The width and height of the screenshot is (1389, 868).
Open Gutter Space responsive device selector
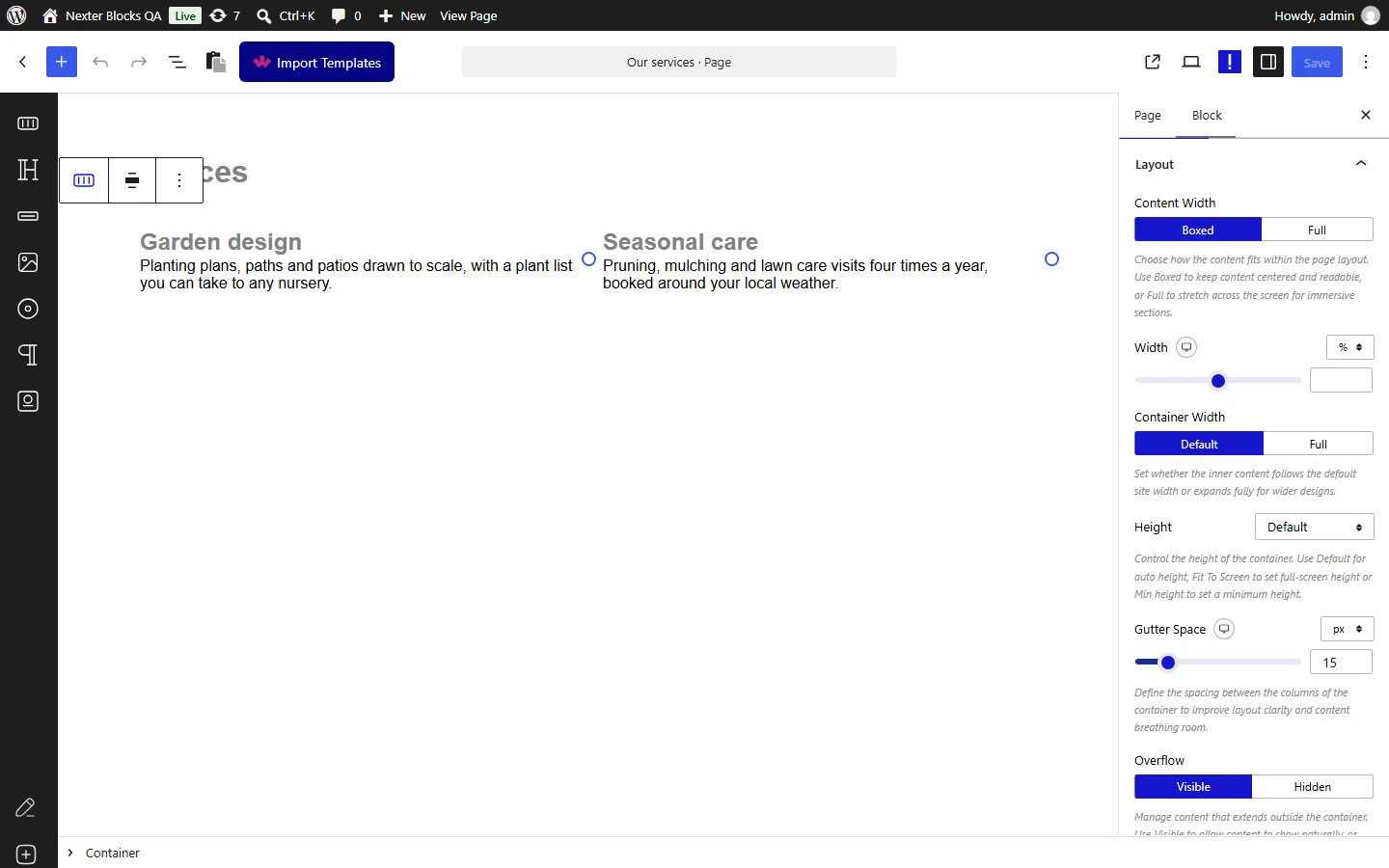pyautogui.click(x=1224, y=629)
